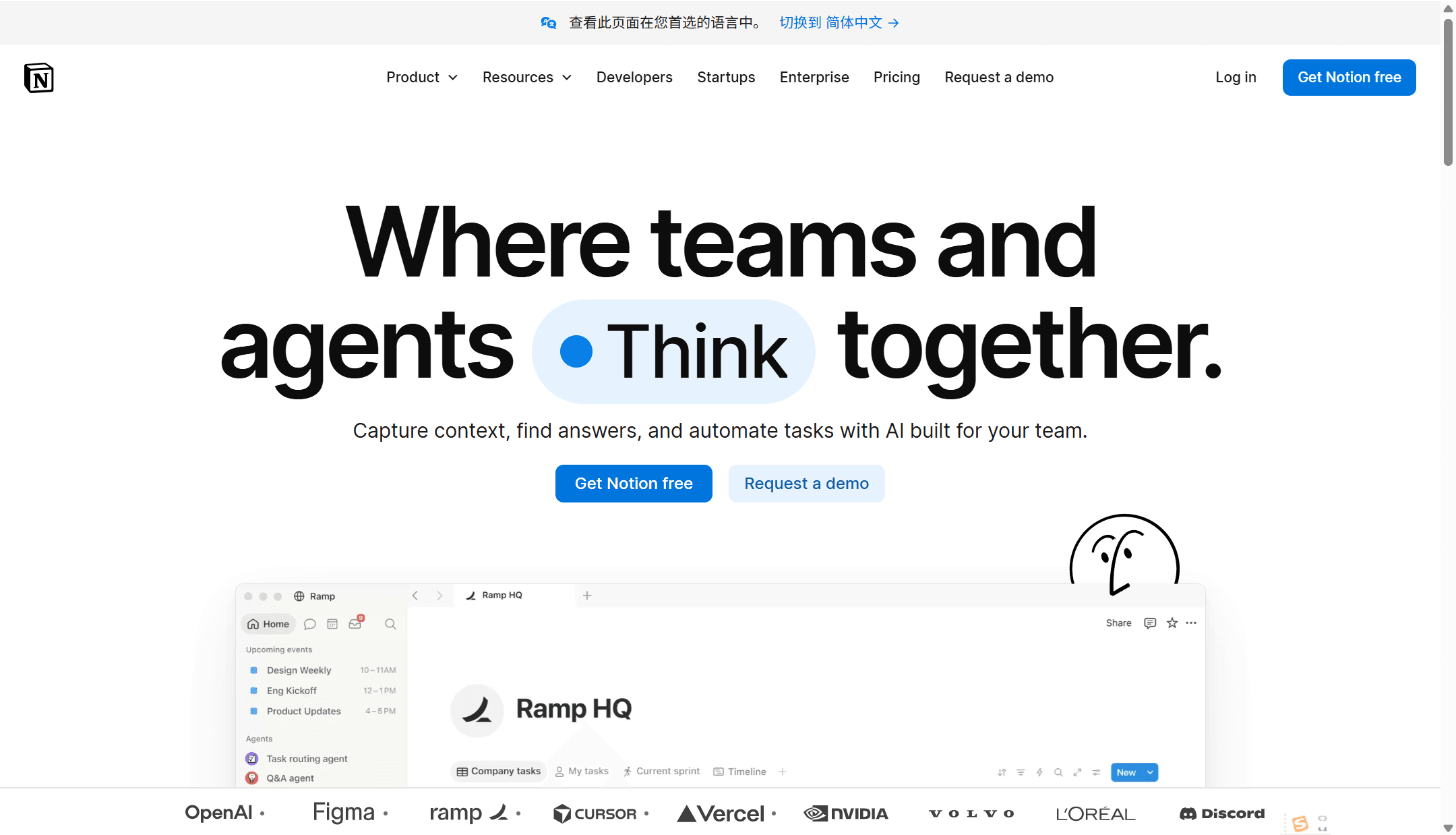Click the scrollbar down arrow

(1448, 828)
